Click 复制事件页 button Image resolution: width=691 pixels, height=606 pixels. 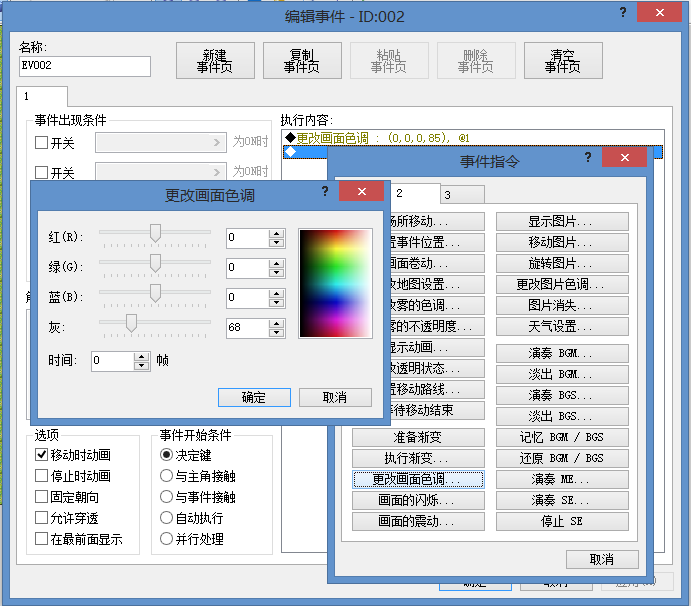tap(302, 60)
